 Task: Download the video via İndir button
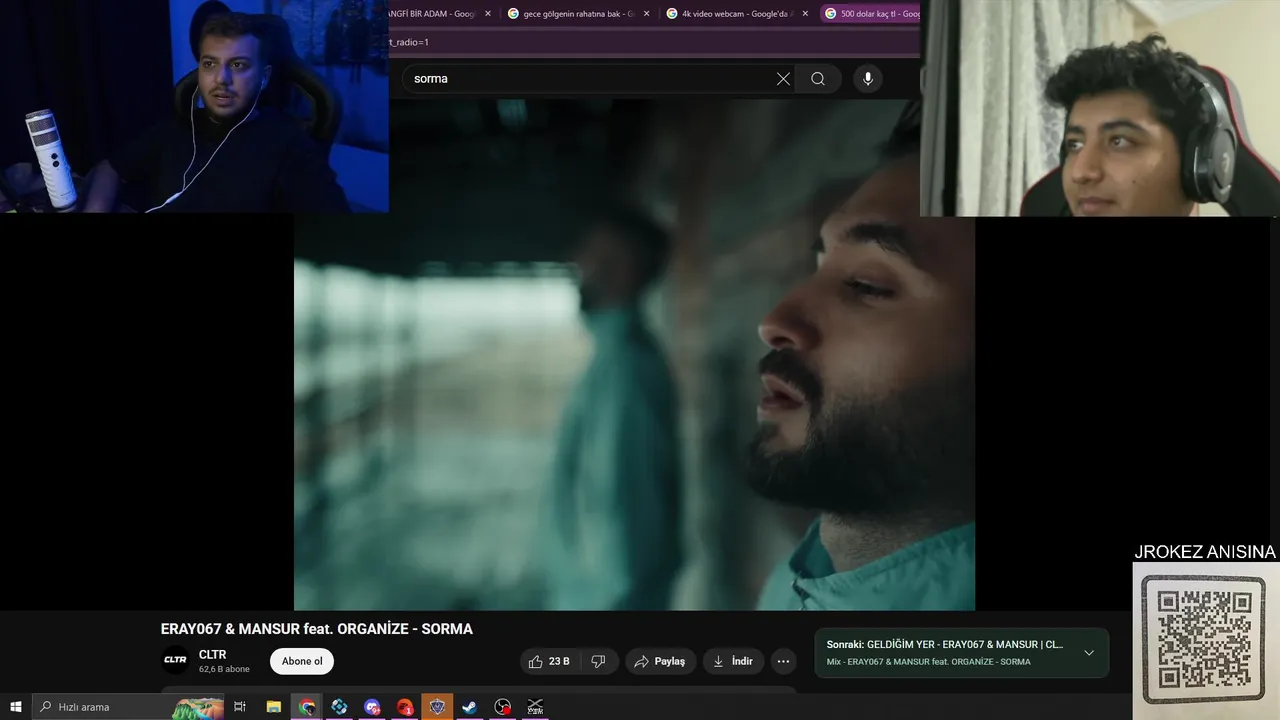click(733, 661)
